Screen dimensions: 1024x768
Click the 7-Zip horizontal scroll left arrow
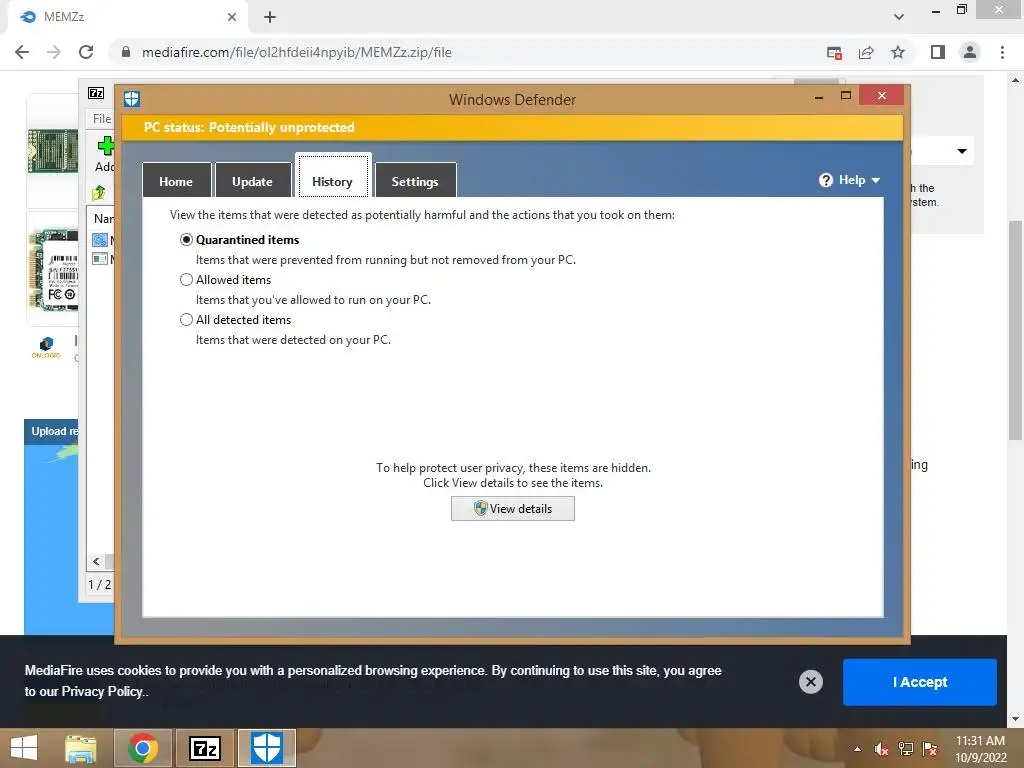pyautogui.click(x=97, y=561)
